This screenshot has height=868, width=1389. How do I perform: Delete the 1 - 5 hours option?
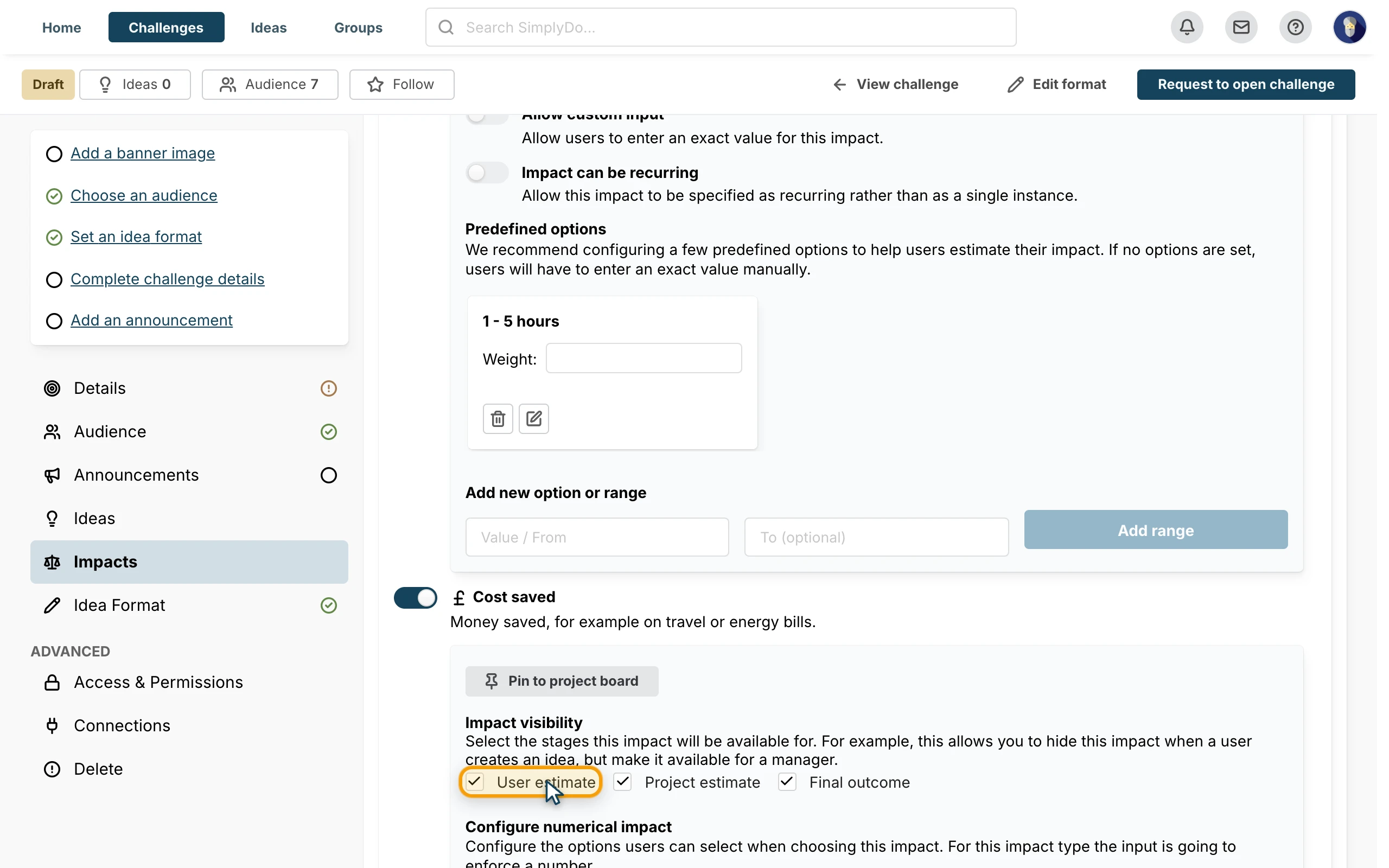coord(498,418)
